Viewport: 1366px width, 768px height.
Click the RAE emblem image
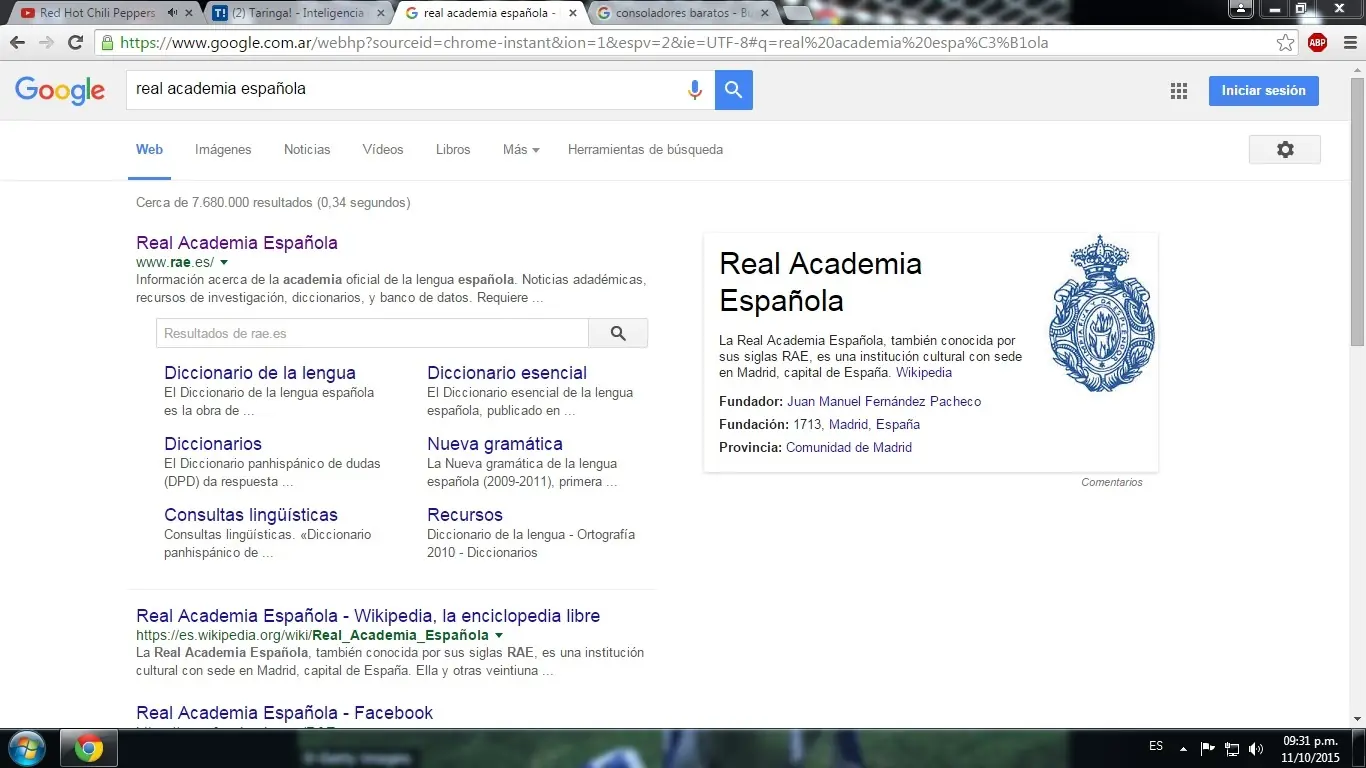click(1101, 314)
